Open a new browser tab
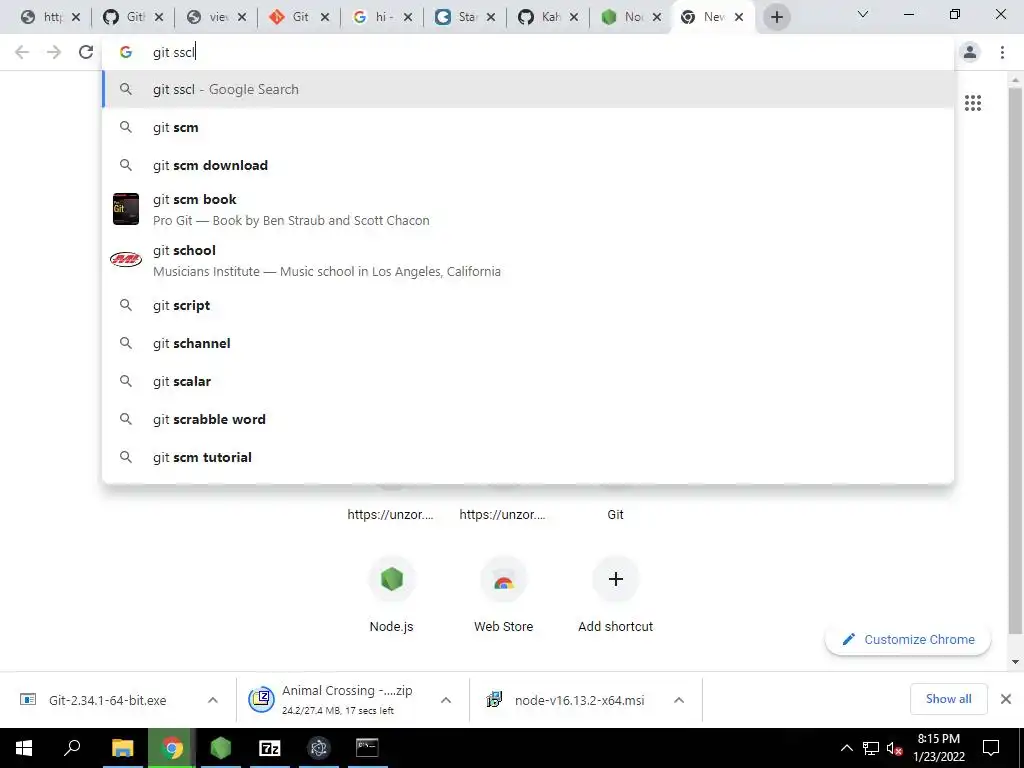Viewport: 1024px width, 768px height. click(776, 17)
